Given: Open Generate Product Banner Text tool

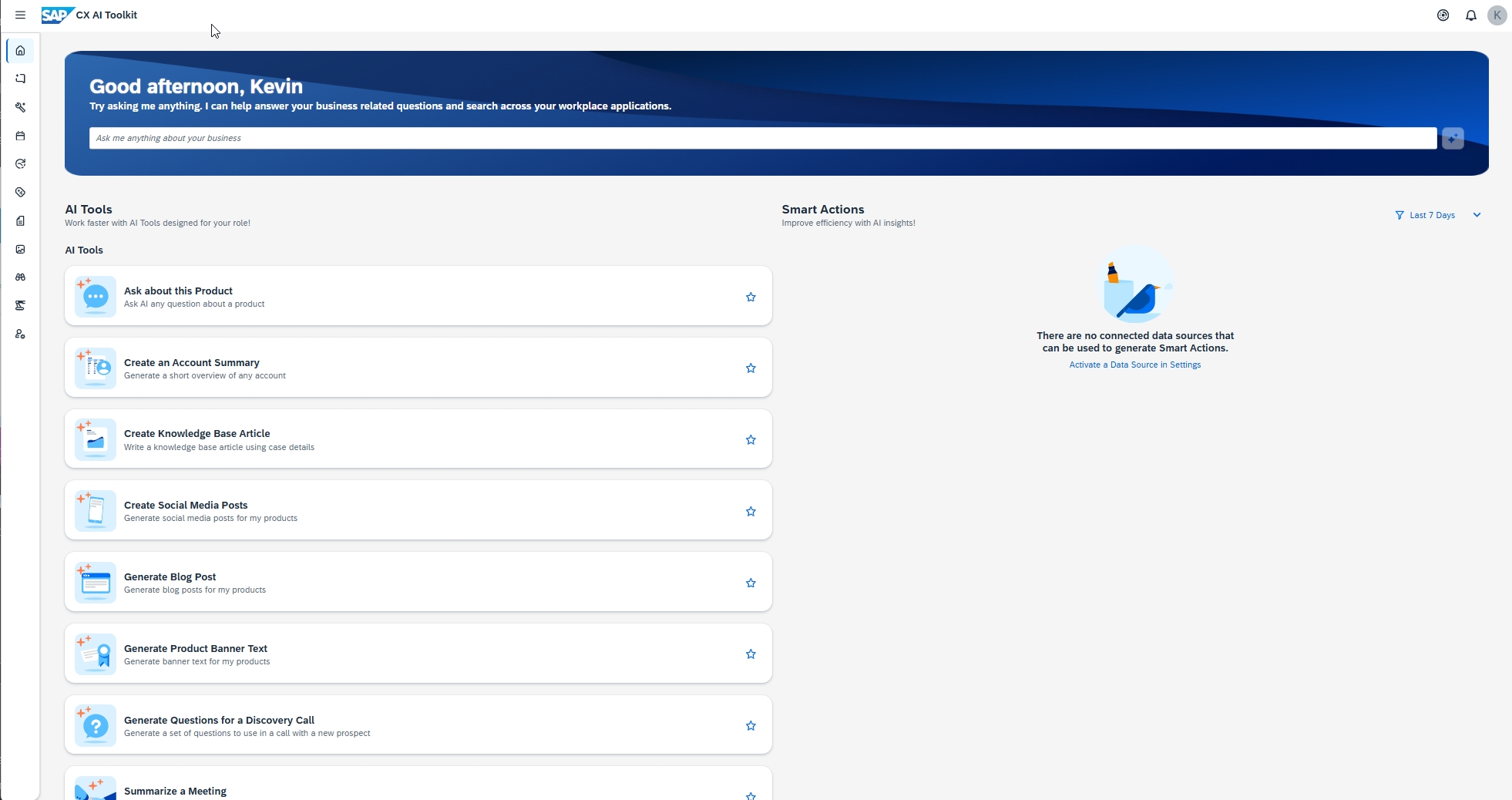Looking at the screenshot, I should click(x=418, y=654).
